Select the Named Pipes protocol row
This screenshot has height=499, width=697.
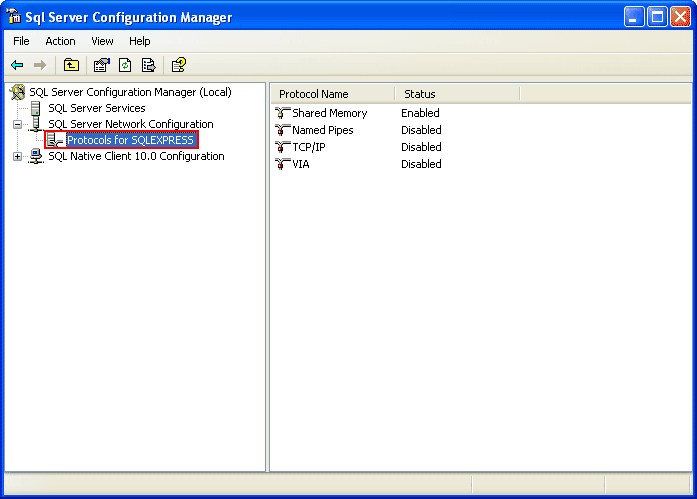322,130
